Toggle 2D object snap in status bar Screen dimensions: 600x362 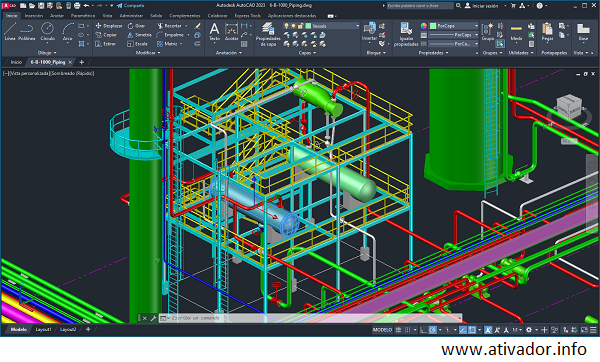[x=472, y=329]
